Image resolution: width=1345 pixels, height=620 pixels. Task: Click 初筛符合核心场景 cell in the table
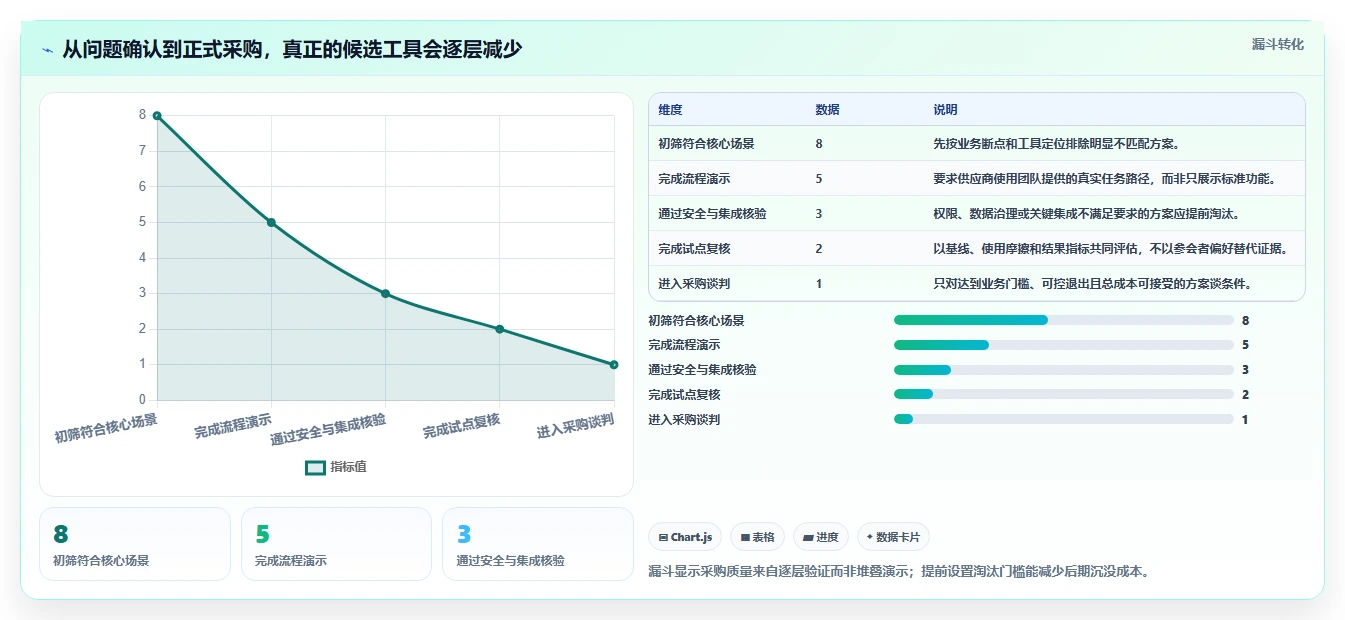pyautogui.click(x=706, y=144)
